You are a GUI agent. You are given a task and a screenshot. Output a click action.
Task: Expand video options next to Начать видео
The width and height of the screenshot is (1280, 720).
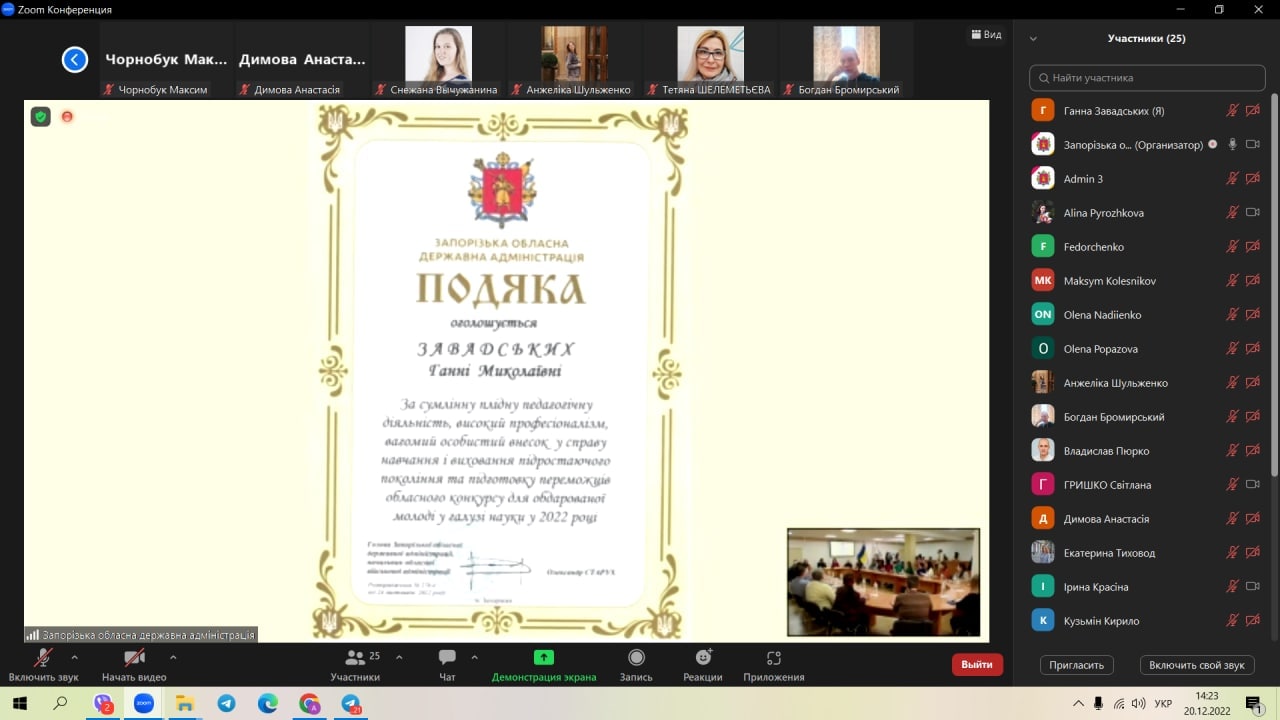pos(172,660)
